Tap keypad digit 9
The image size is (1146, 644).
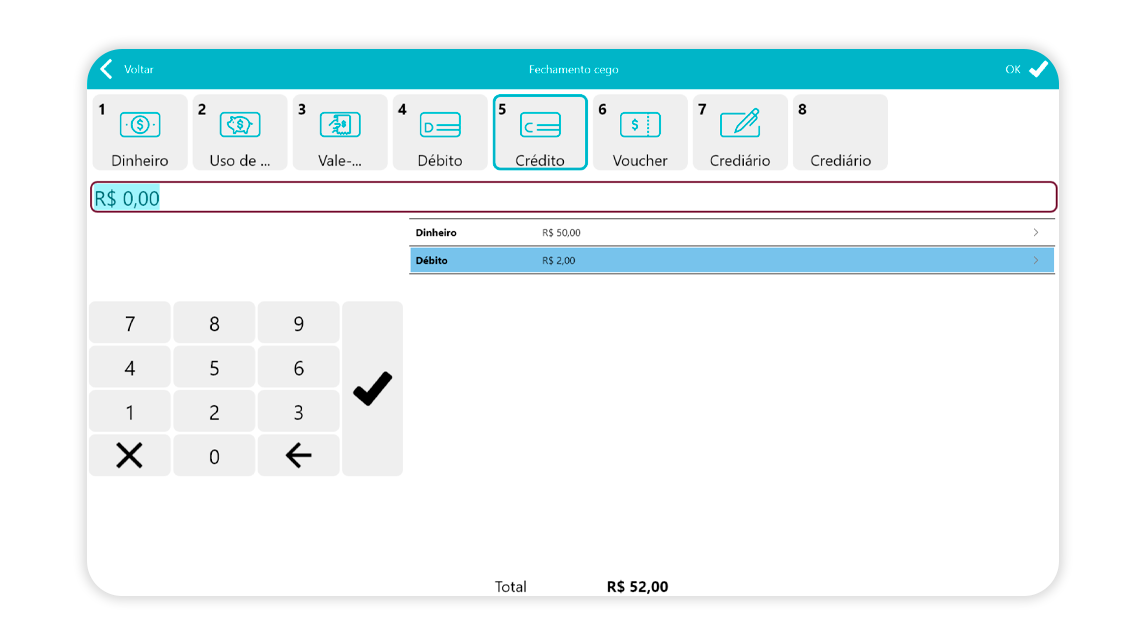click(x=298, y=323)
